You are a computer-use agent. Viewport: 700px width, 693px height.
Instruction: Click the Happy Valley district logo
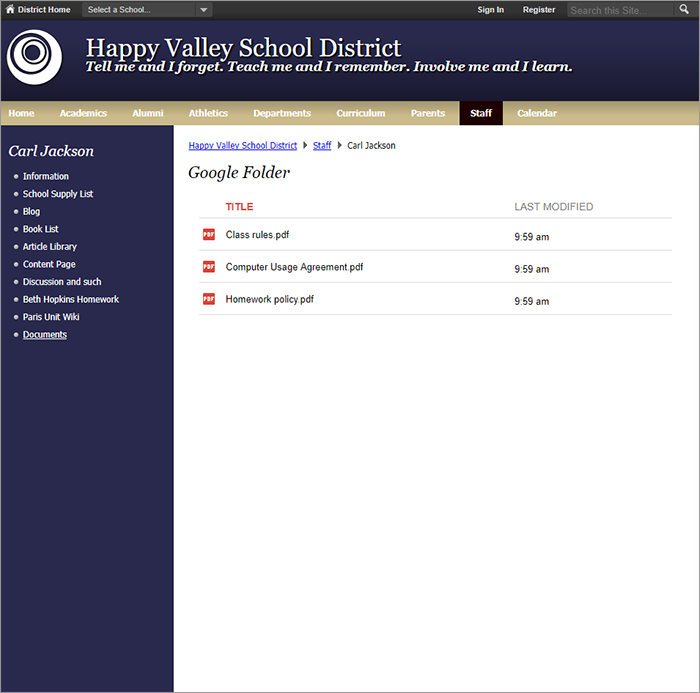point(34,57)
